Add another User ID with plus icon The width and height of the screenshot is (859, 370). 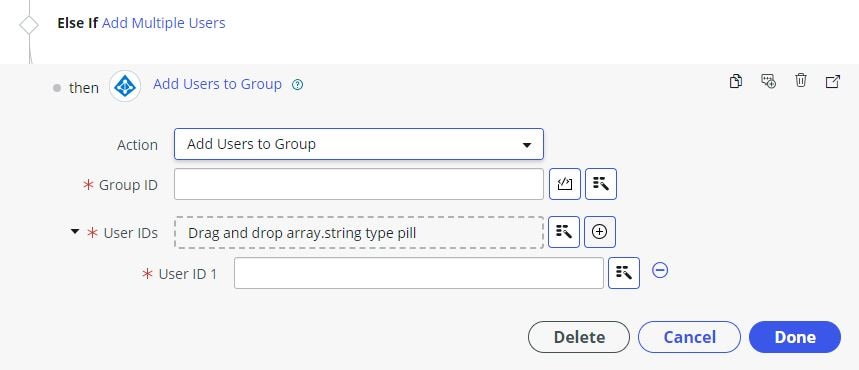point(600,232)
